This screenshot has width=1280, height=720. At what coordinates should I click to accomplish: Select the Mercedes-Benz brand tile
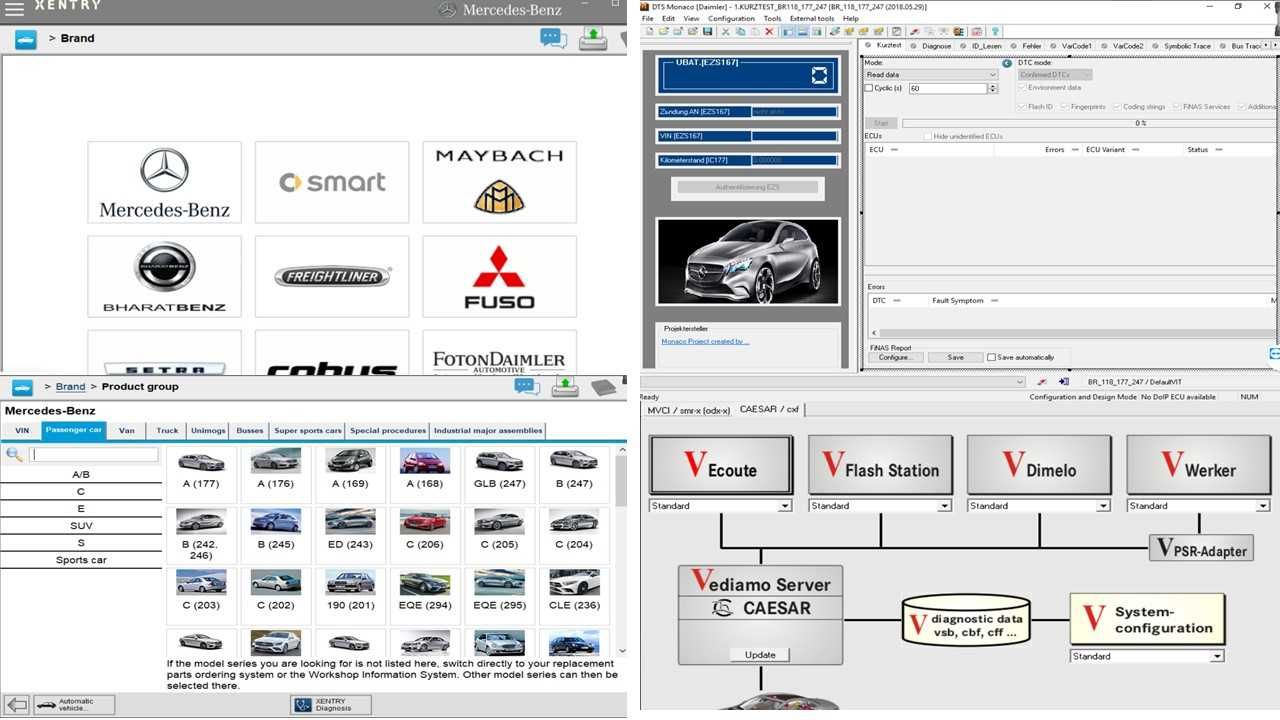click(x=164, y=182)
